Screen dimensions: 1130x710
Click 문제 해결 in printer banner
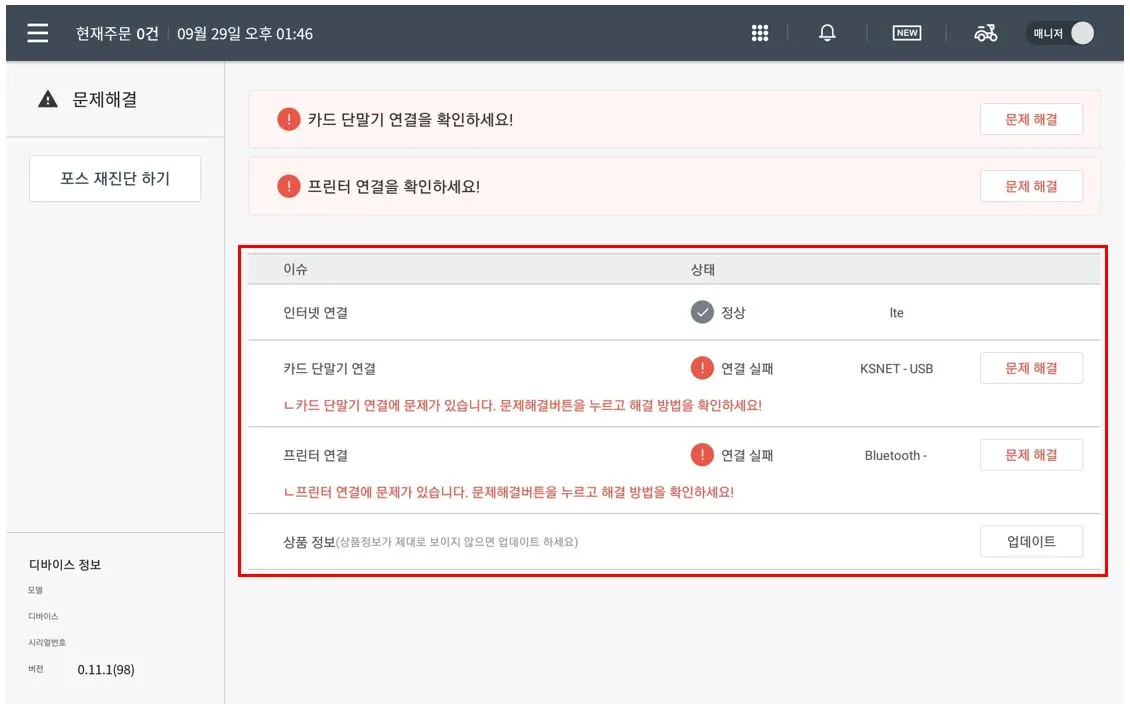pos(1031,187)
